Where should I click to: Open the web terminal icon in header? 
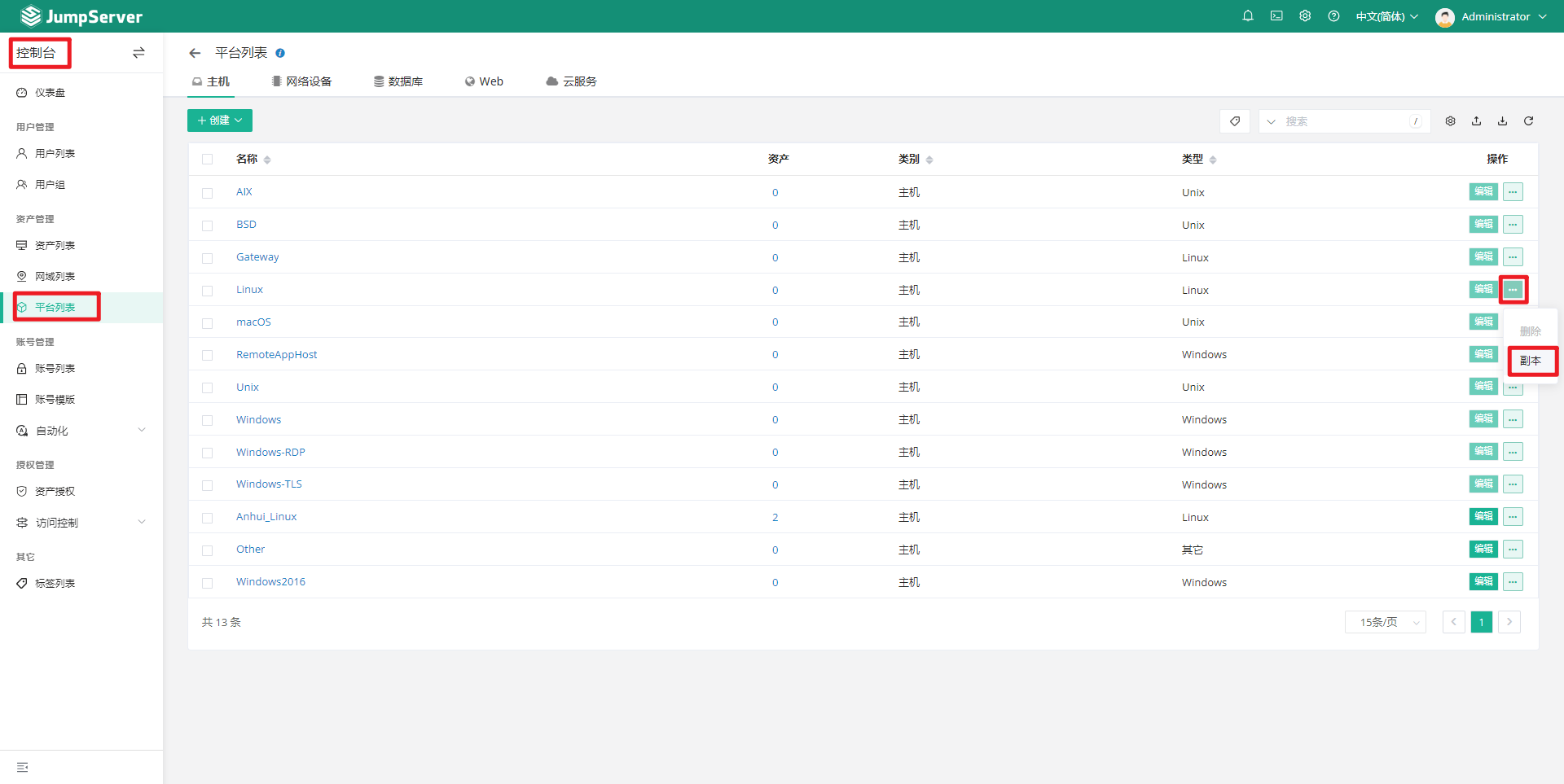tap(1276, 16)
